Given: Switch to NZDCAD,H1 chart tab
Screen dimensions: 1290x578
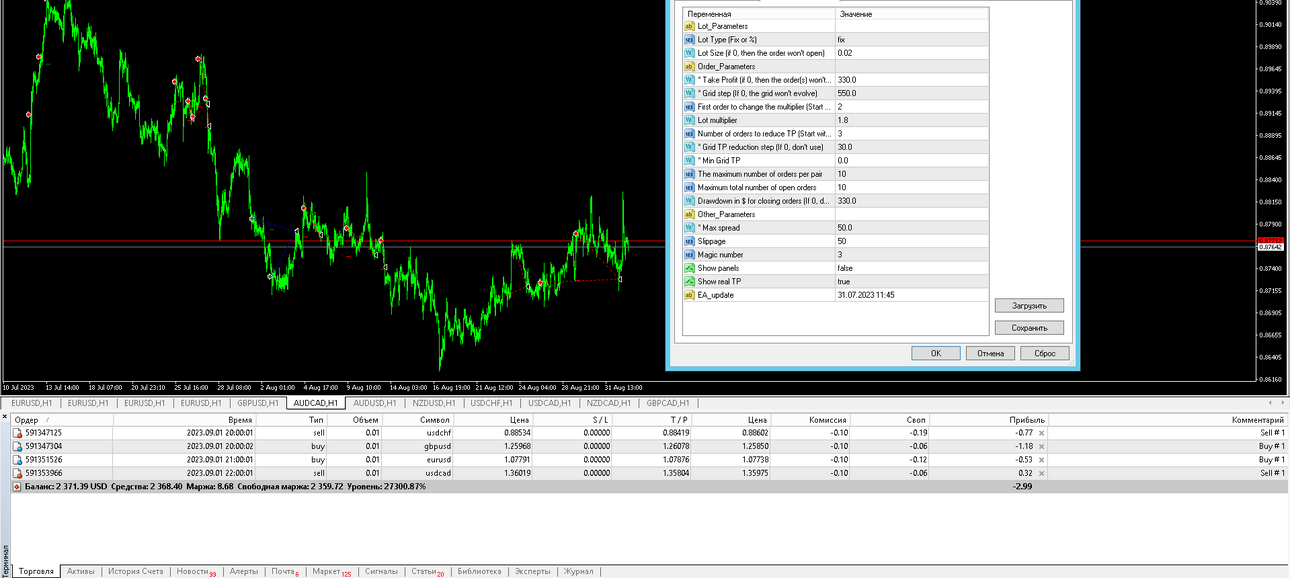Looking at the screenshot, I should [607, 403].
